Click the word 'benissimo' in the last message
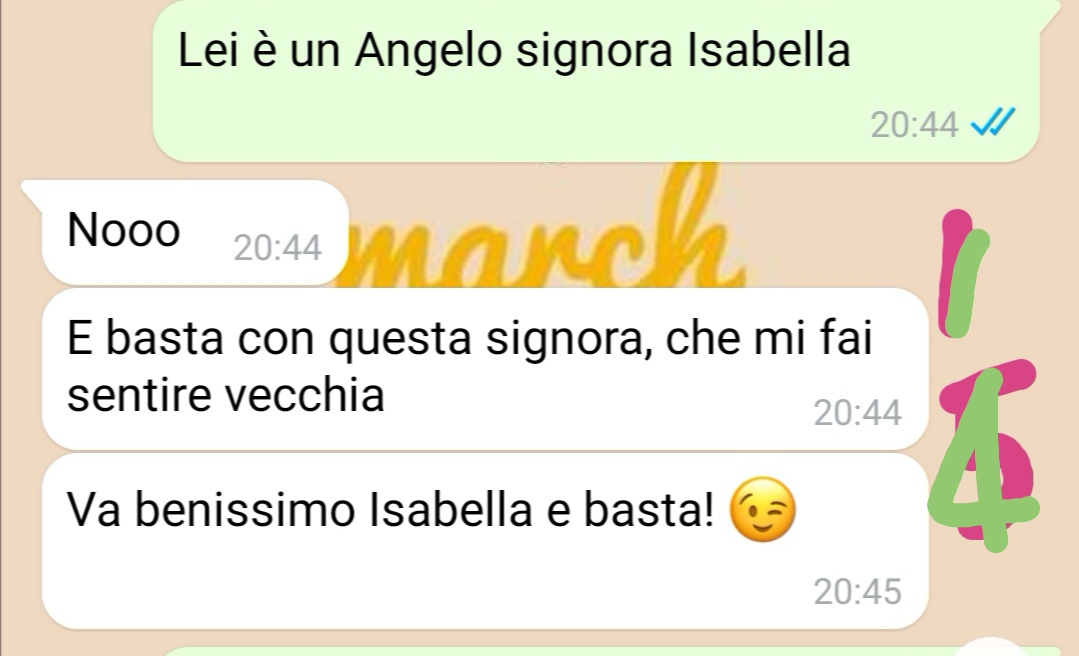The height and width of the screenshot is (656, 1079). 244,510
